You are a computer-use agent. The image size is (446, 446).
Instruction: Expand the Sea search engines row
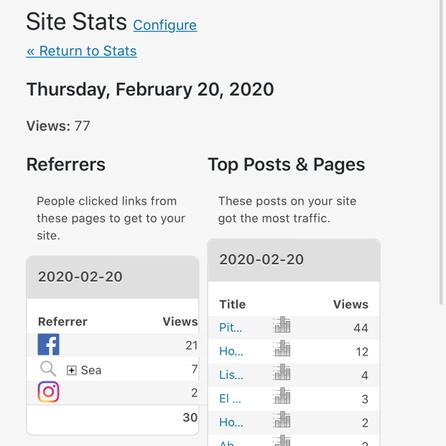(x=72, y=370)
